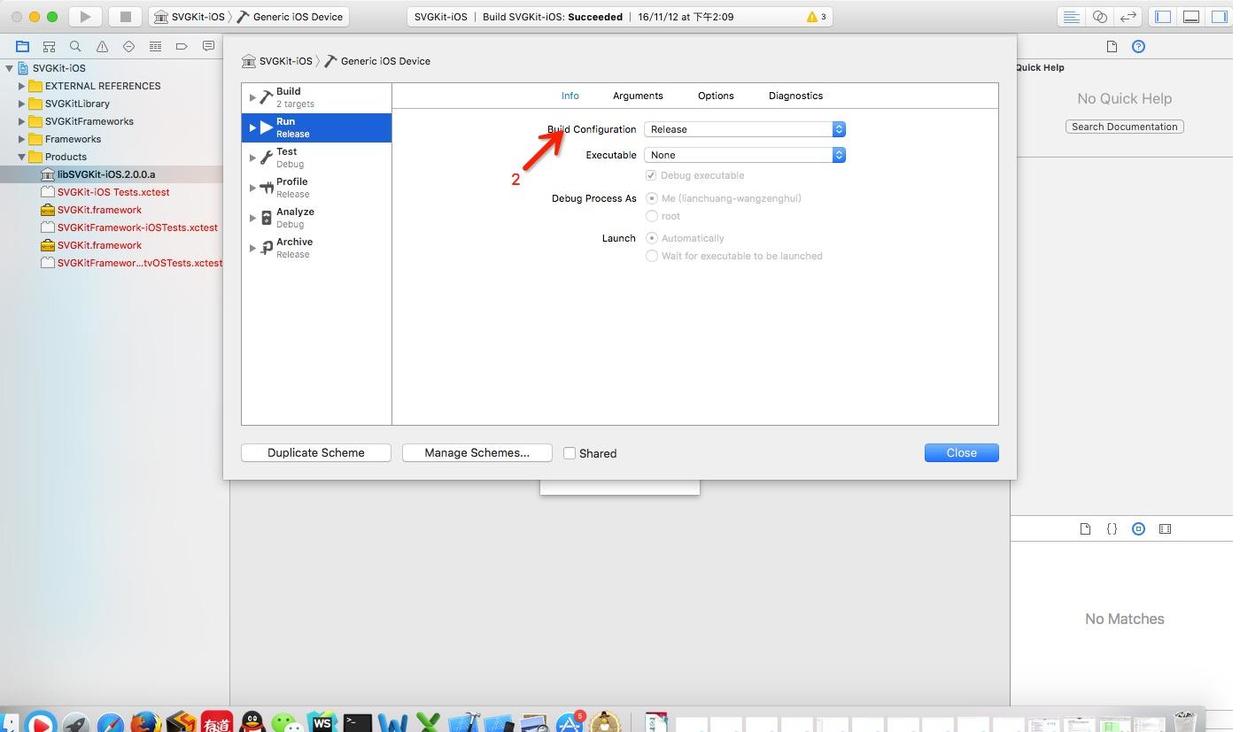Show the Quick Help inspector icon
1240x732 pixels.
pyautogui.click(x=1138, y=46)
